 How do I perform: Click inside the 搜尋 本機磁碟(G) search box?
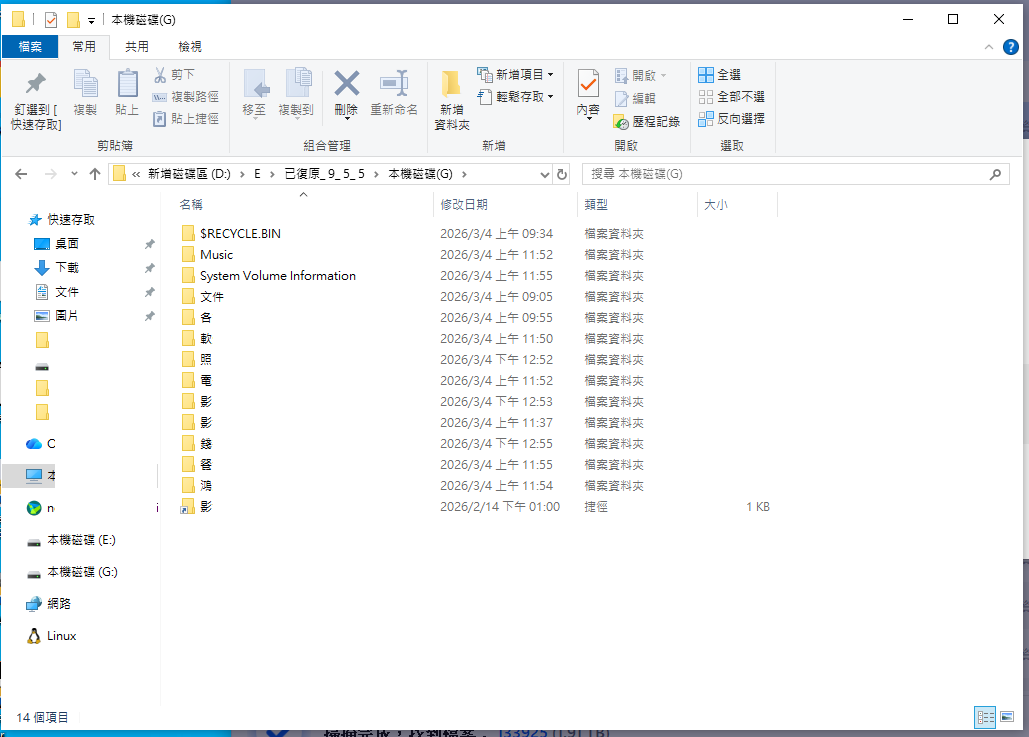click(x=790, y=173)
